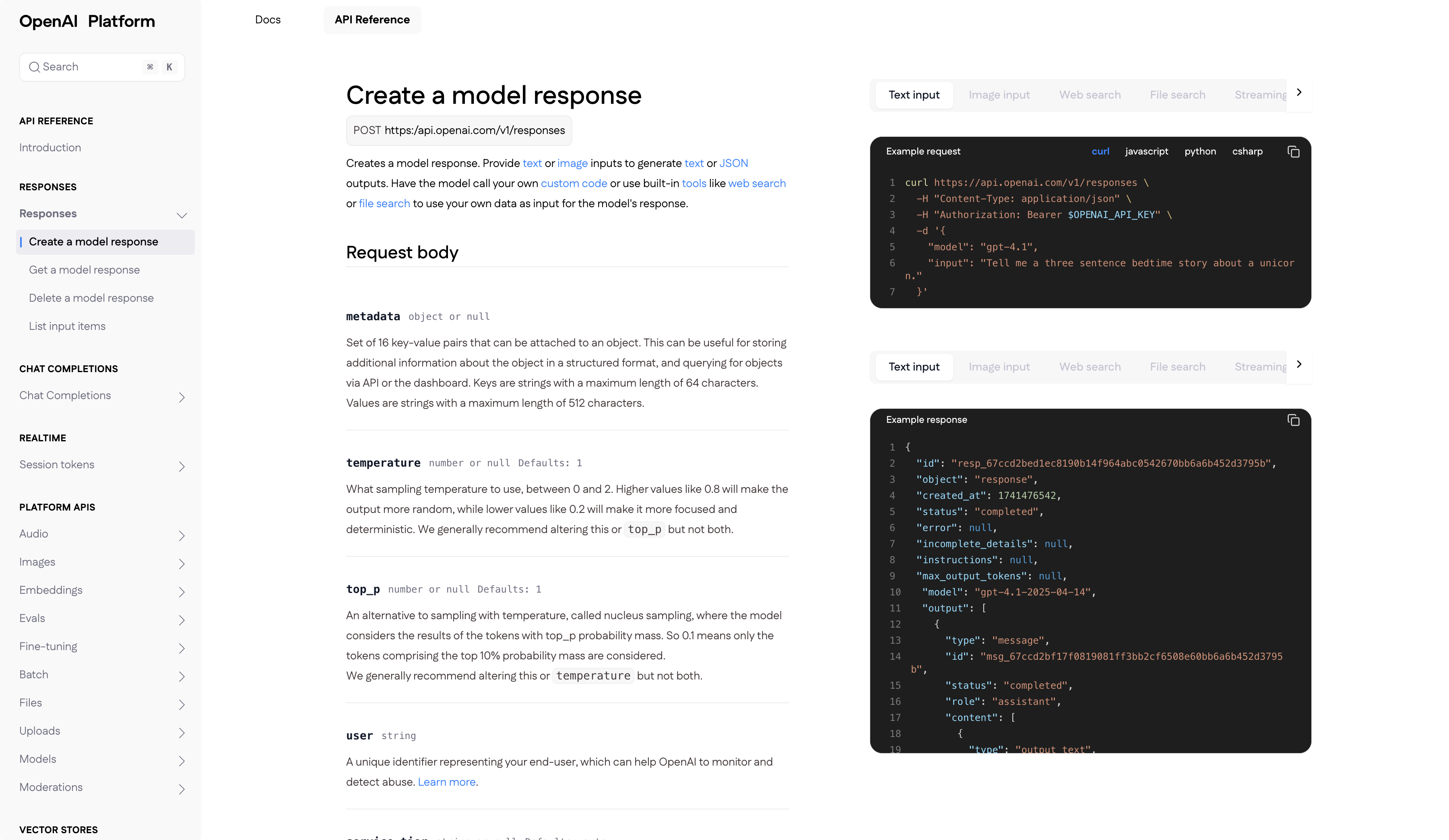Copy the Example request code
Image resolution: width=1449 pixels, height=840 pixels.
pos(1293,152)
